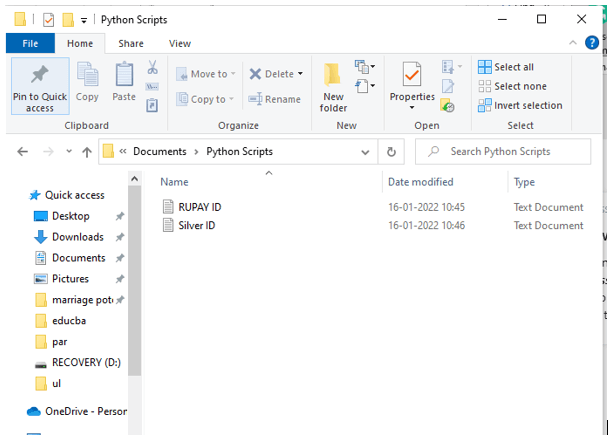Click the navigation pane scroll up arrow

pyautogui.click(x=135, y=179)
